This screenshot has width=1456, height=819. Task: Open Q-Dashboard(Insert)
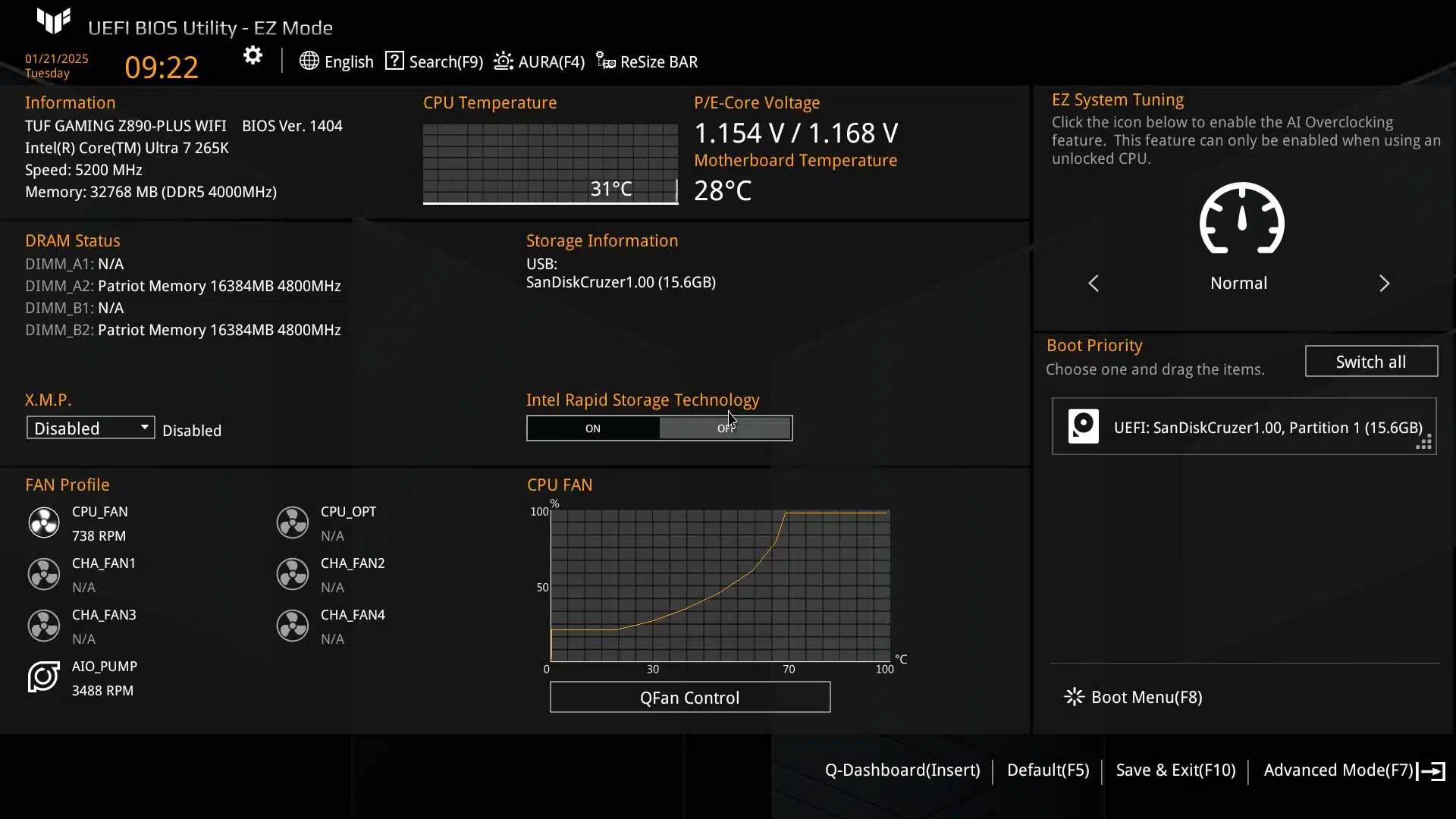[x=902, y=770]
